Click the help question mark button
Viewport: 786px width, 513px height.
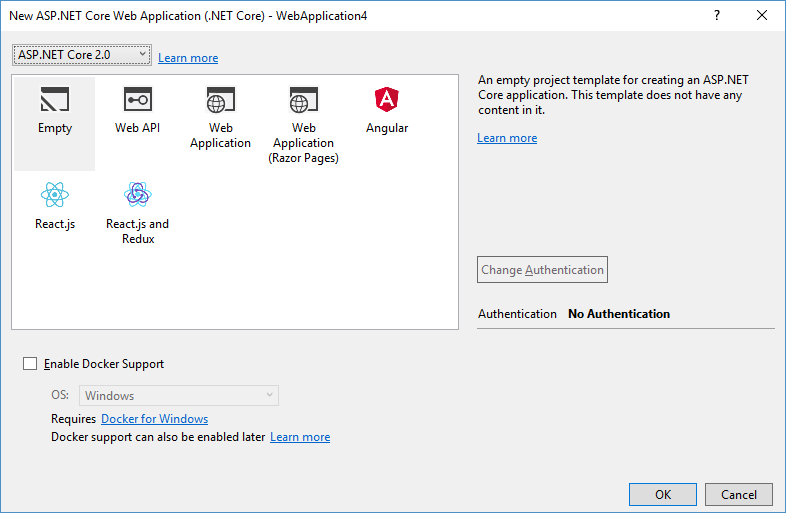(717, 16)
